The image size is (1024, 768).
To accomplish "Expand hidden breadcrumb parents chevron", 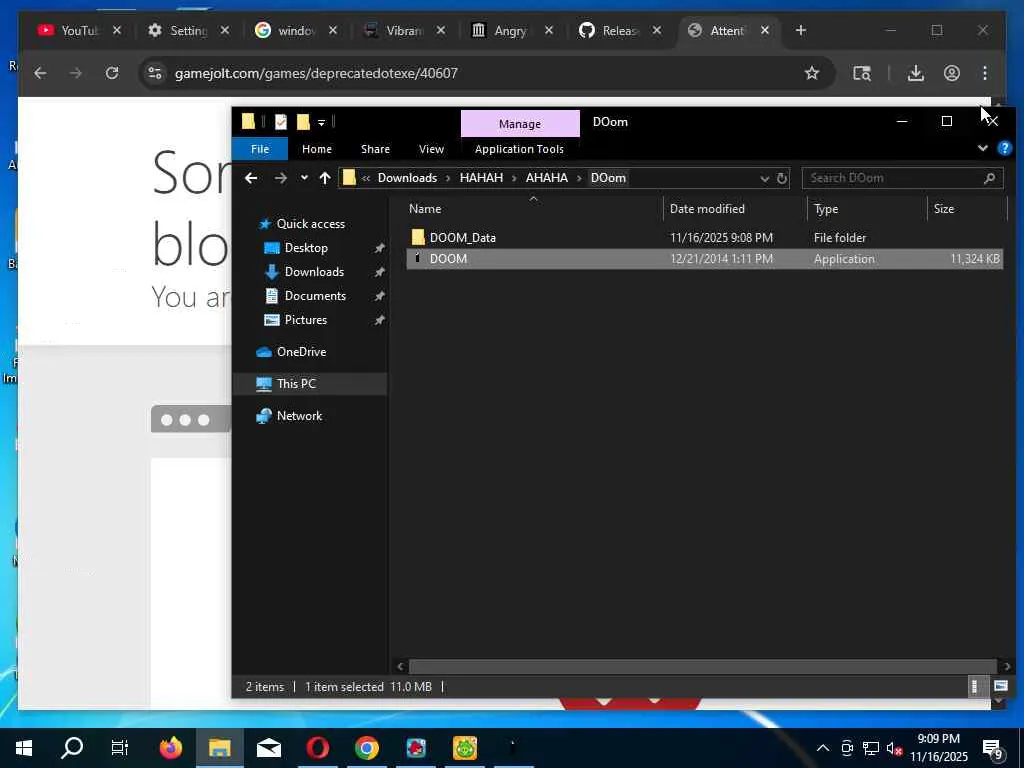I will tap(366, 178).
